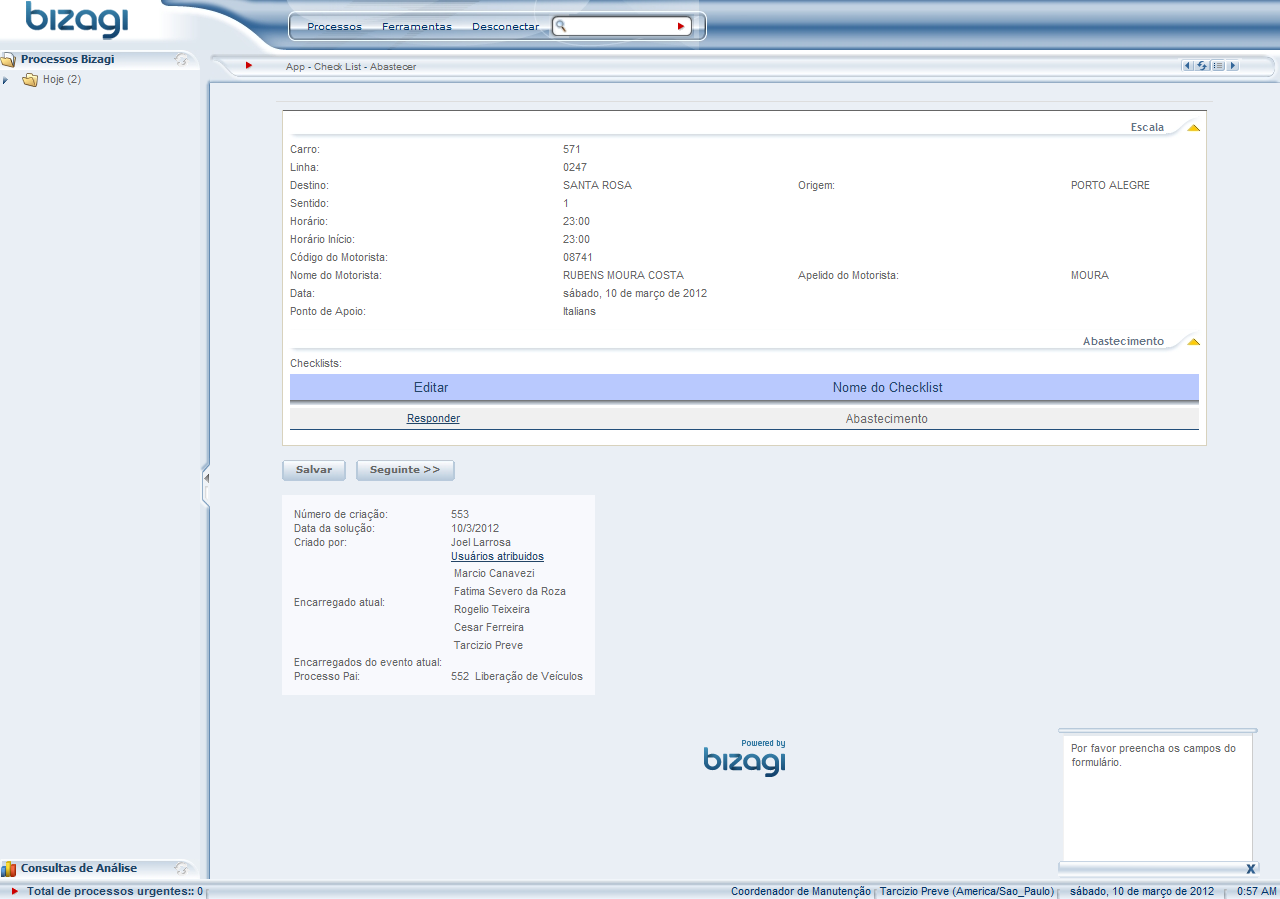Click the creator name Joel Larrosa

(481, 542)
